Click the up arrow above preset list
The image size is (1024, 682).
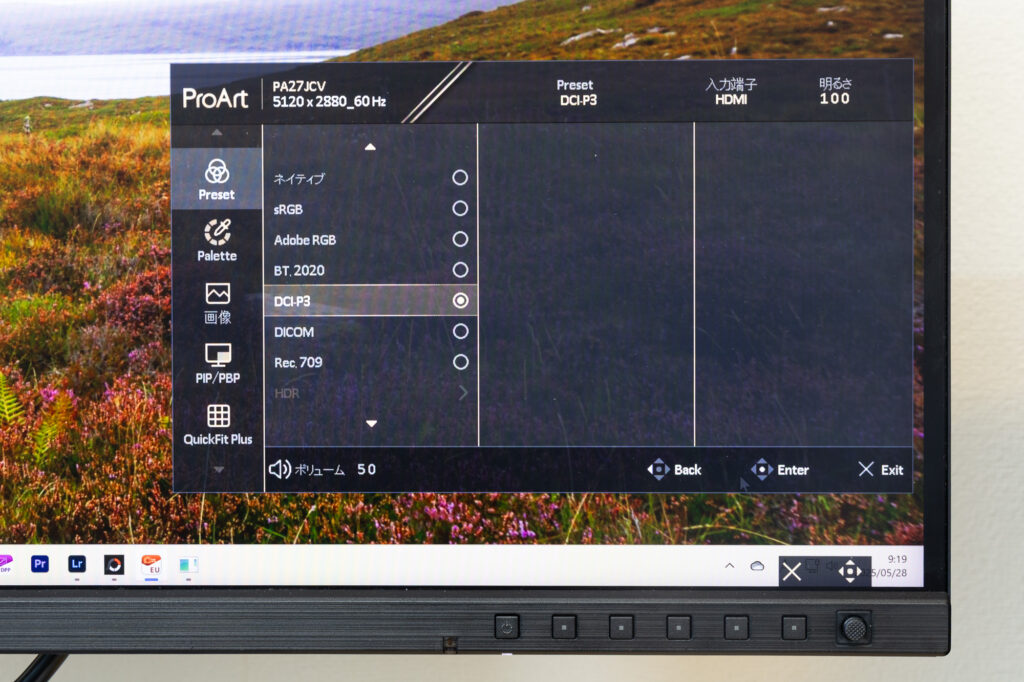(370, 147)
